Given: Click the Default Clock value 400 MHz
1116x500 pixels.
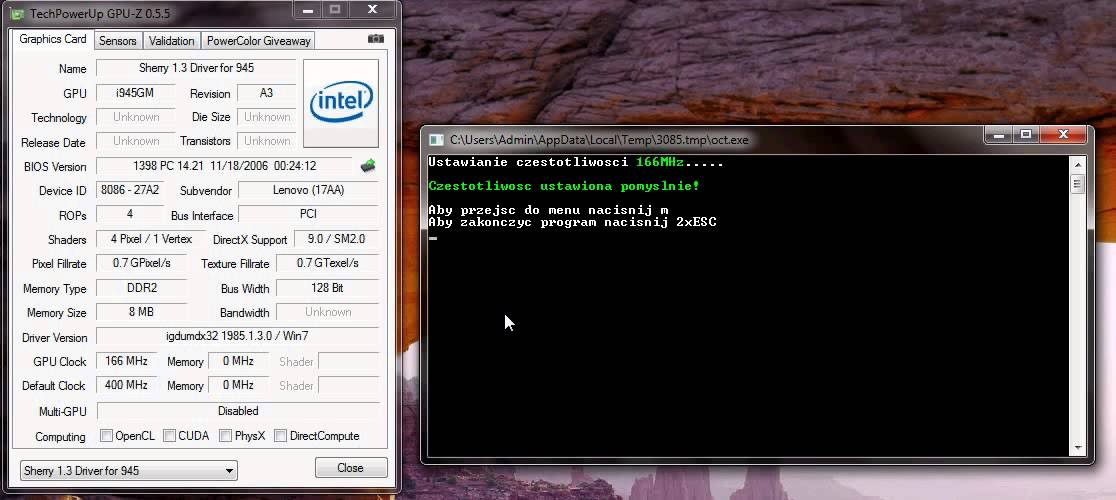Looking at the screenshot, I should point(127,385).
